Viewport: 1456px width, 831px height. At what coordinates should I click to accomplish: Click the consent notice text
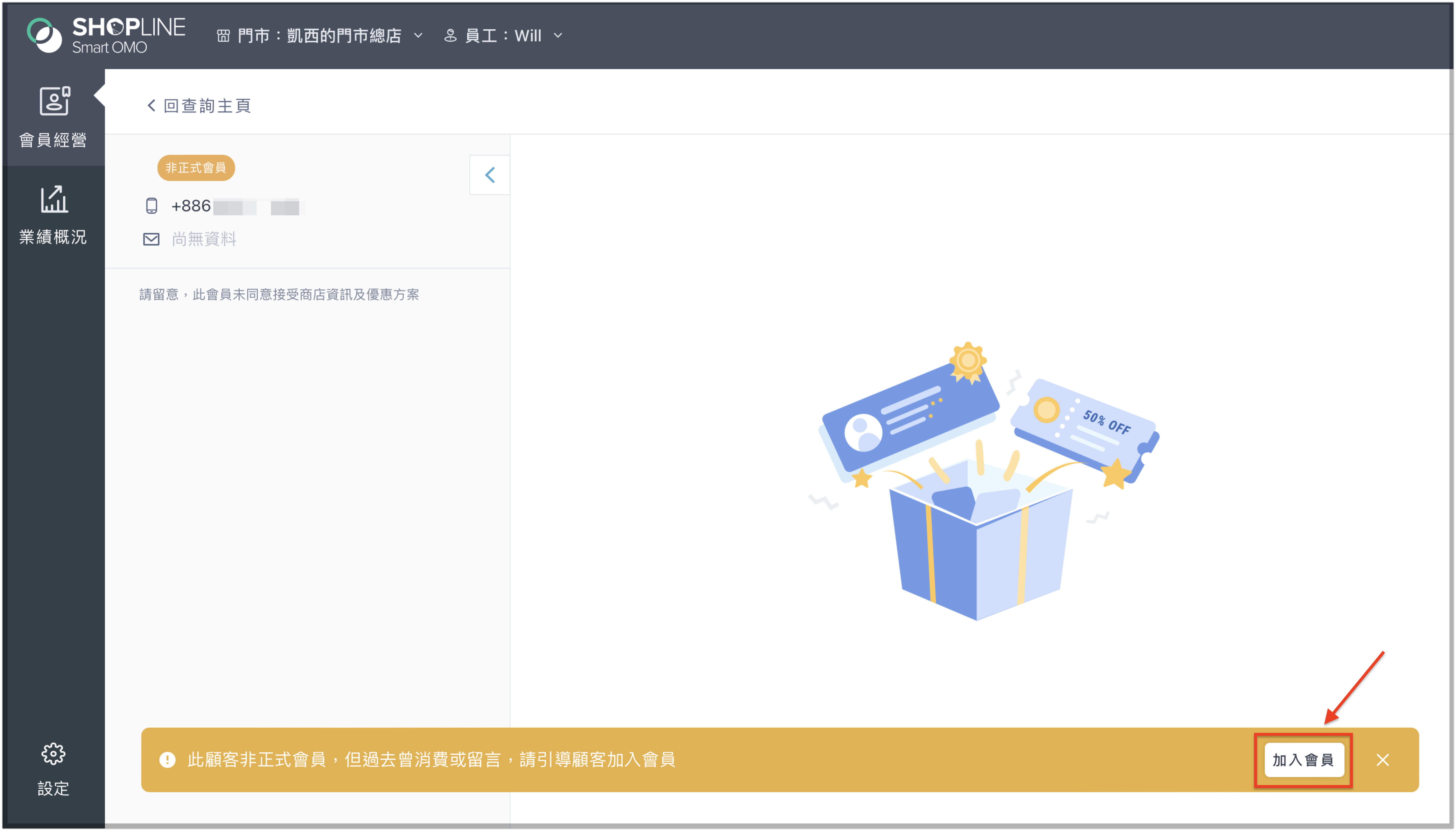pyautogui.click(x=279, y=294)
